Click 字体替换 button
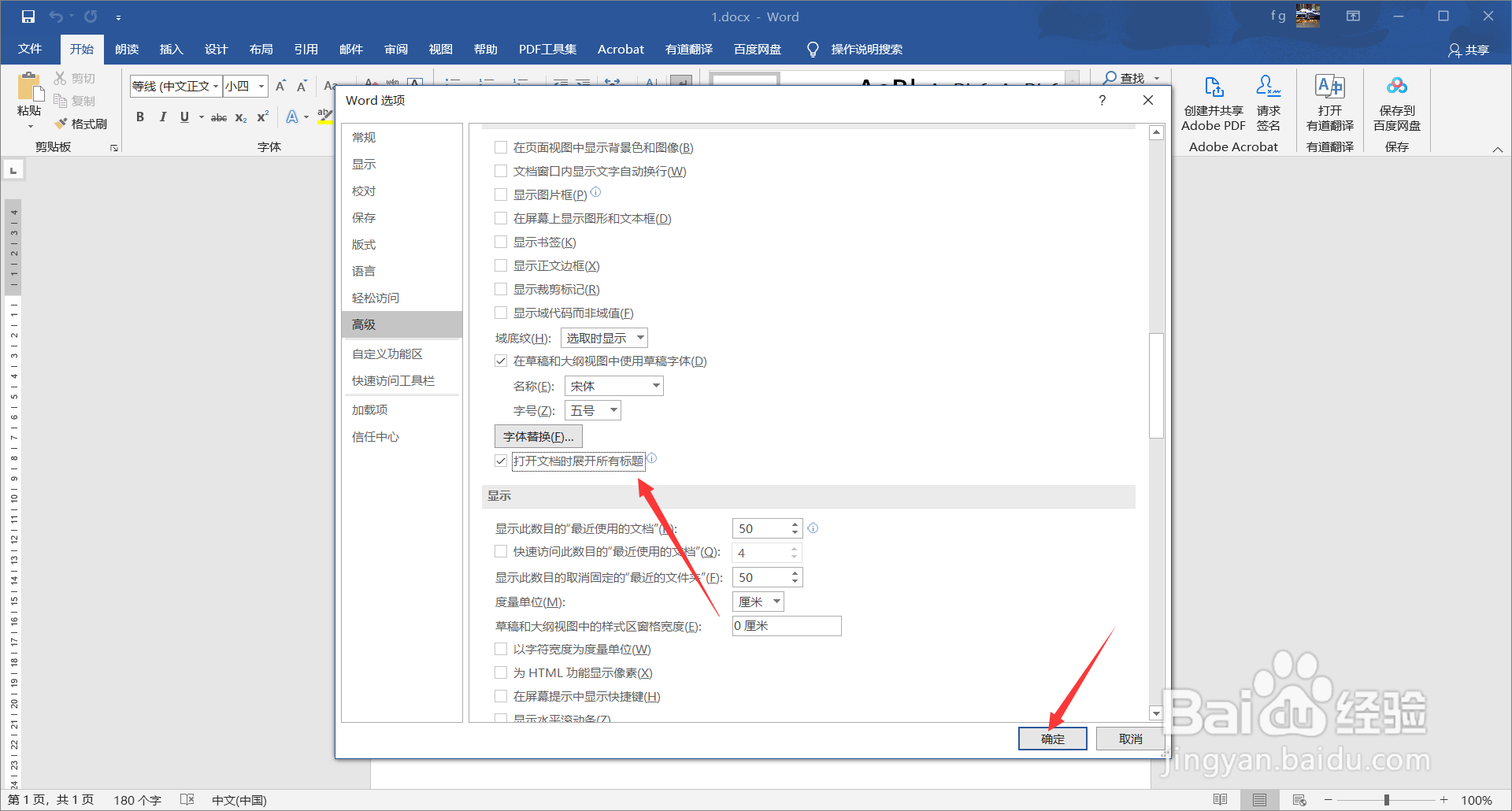 point(539,436)
